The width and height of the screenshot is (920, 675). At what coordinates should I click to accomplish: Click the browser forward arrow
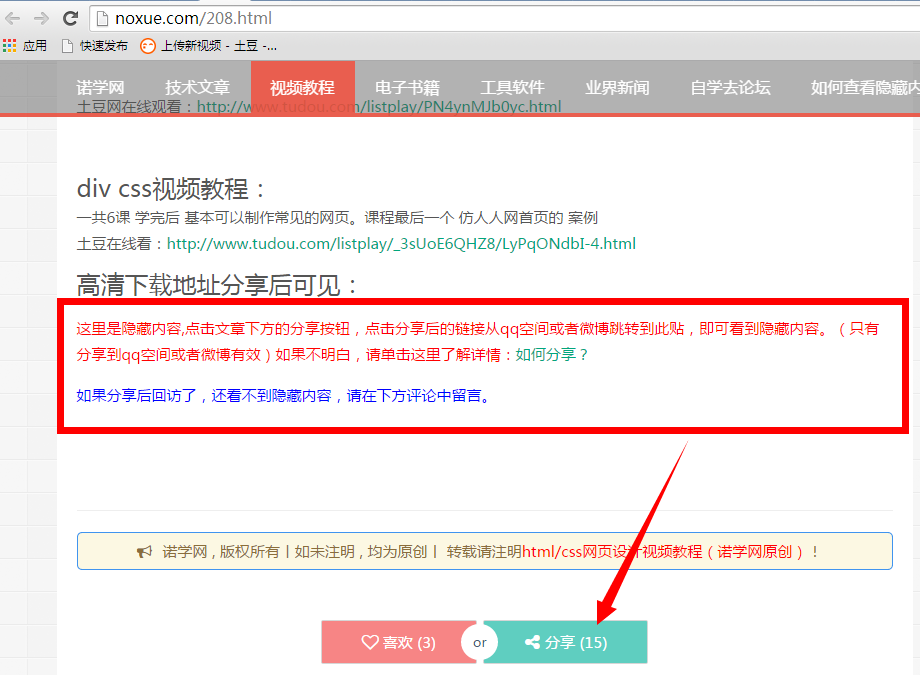pyautogui.click(x=41, y=19)
